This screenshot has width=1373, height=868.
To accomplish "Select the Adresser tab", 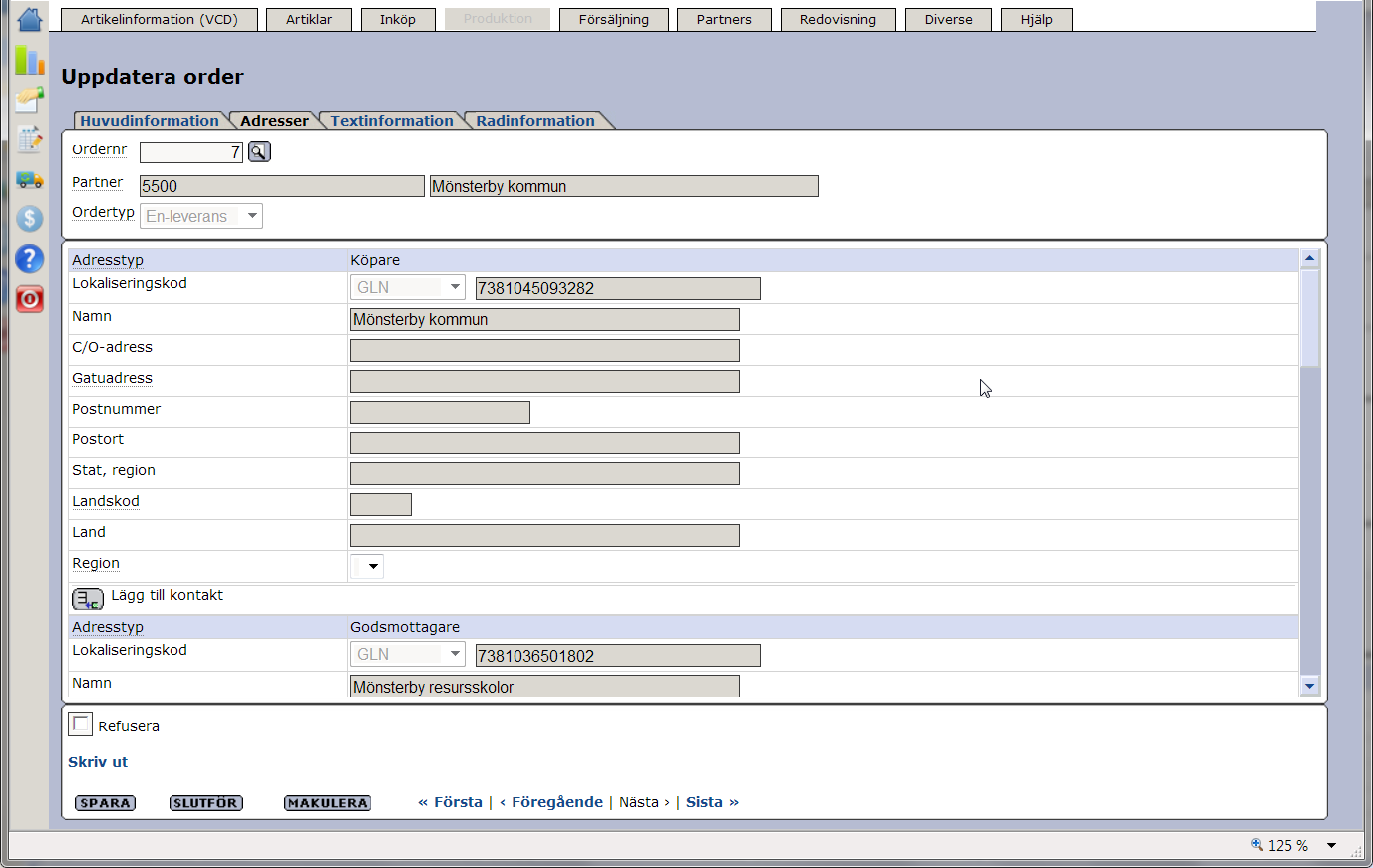I will 274,120.
